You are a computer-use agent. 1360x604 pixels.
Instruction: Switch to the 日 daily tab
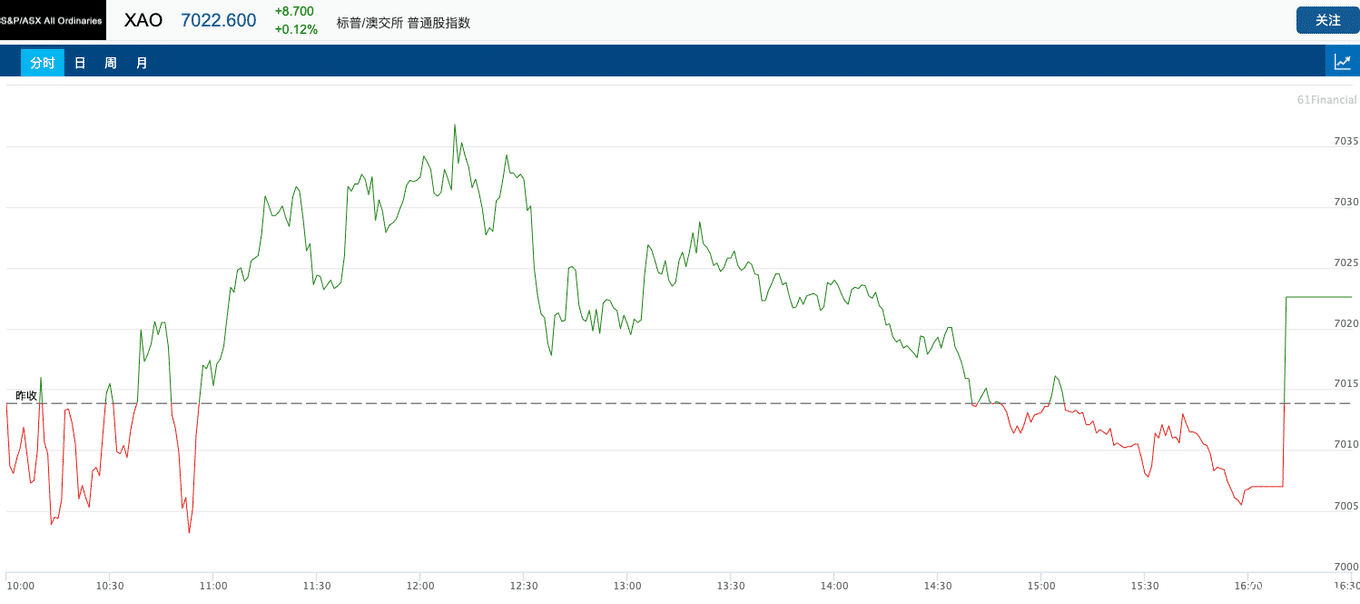(x=80, y=62)
